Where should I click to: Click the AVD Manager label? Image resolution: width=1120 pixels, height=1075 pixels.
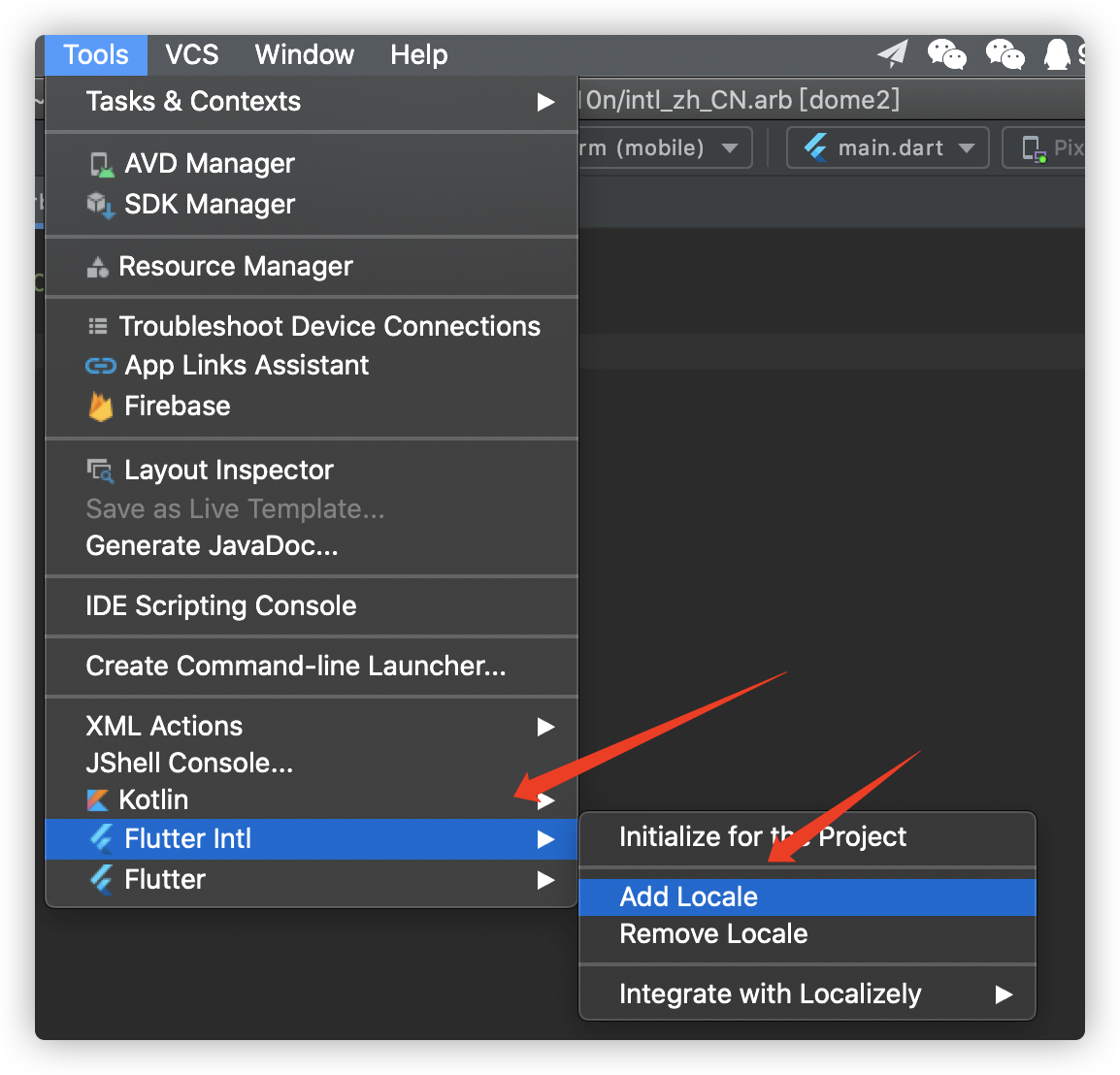click(x=210, y=164)
